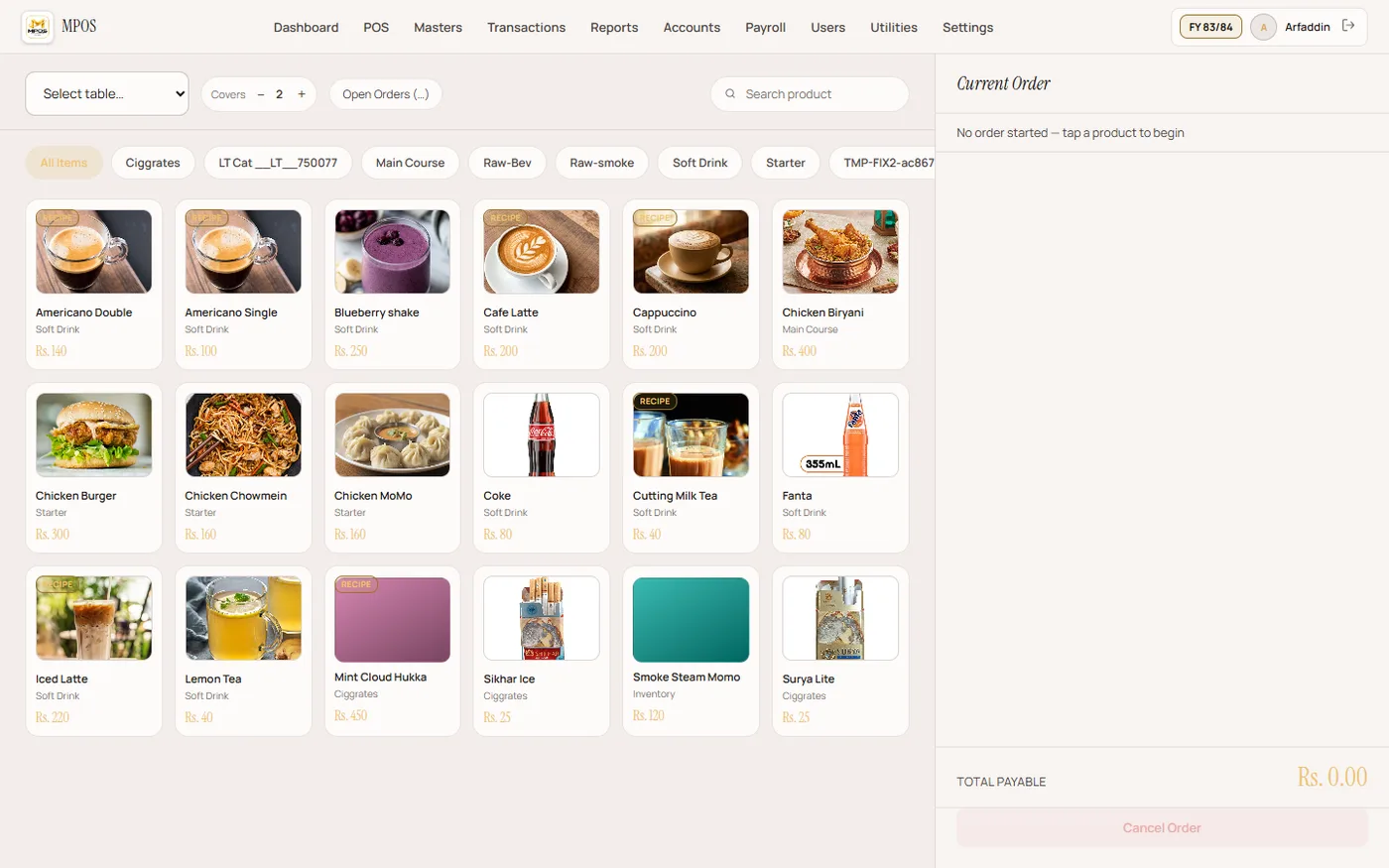
Task: Click the Search product field
Action: point(810,94)
